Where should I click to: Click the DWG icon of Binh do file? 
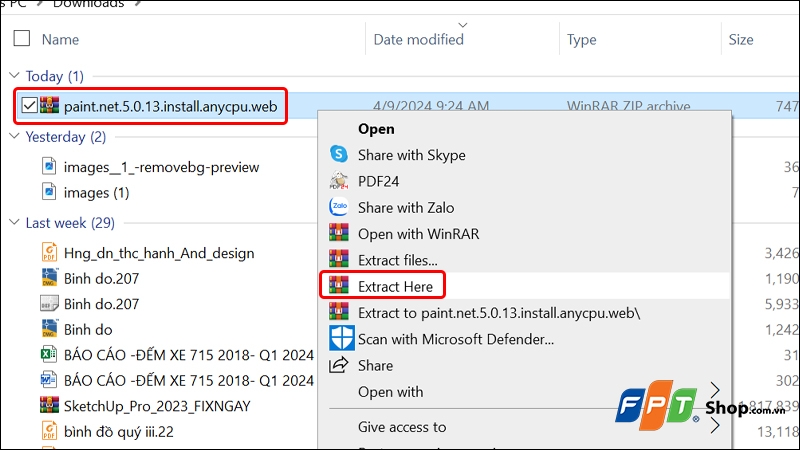pyautogui.click(x=49, y=329)
